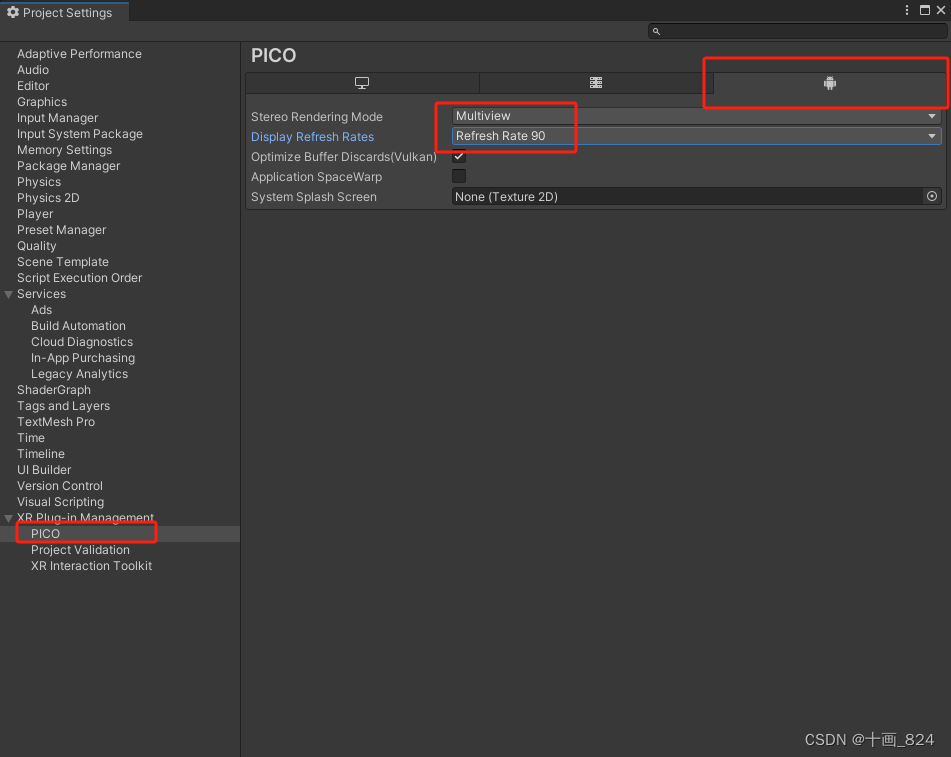Image resolution: width=951 pixels, height=757 pixels.
Task: Open Build Automation under Services
Action: [x=78, y=326]
